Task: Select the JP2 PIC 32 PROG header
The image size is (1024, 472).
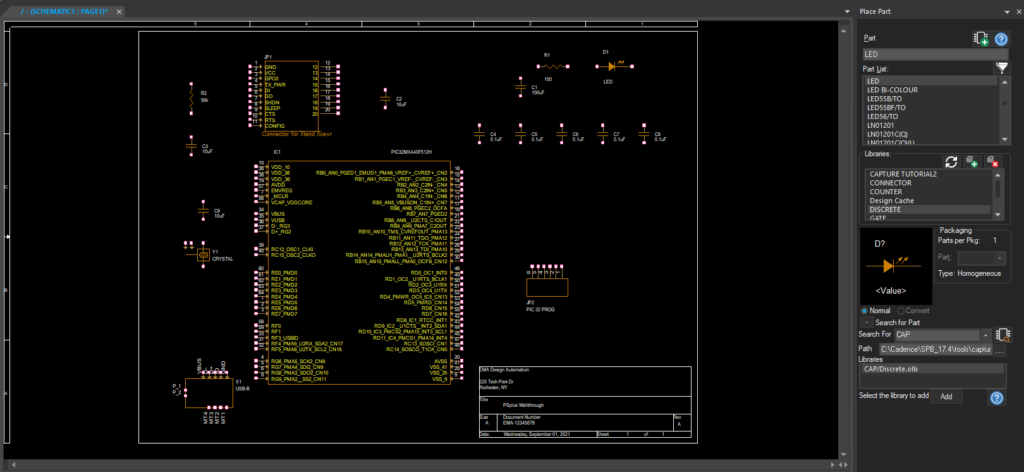Action: (x=547, y=287)
